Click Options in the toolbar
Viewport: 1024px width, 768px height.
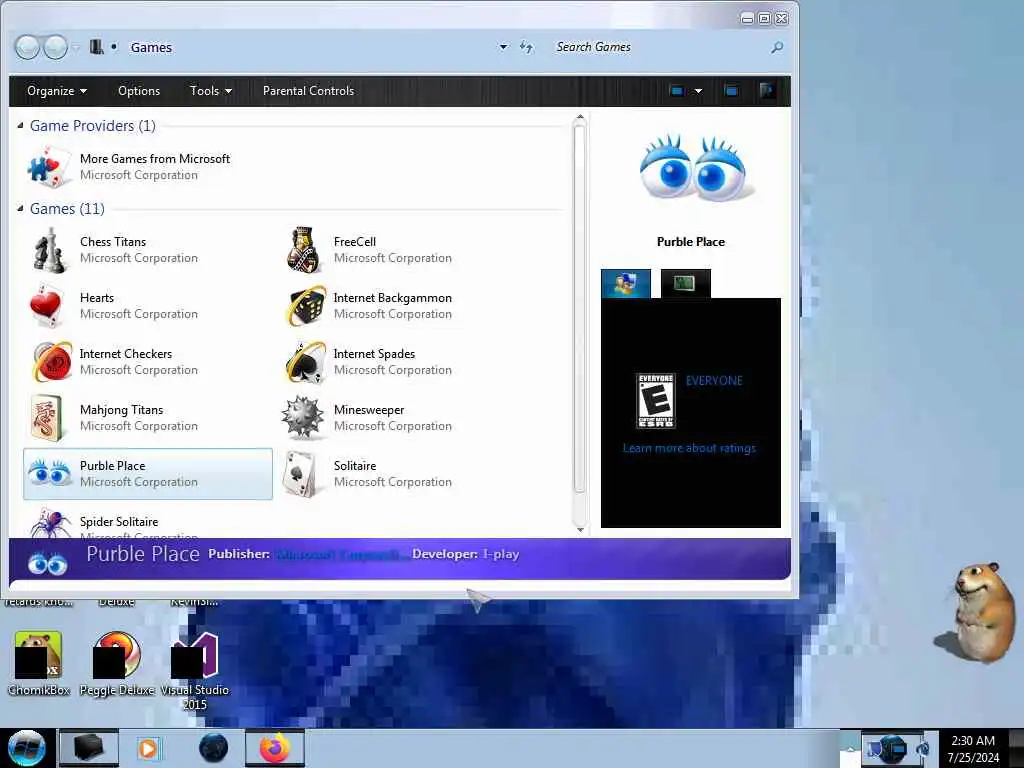click(x=139, y=91)
